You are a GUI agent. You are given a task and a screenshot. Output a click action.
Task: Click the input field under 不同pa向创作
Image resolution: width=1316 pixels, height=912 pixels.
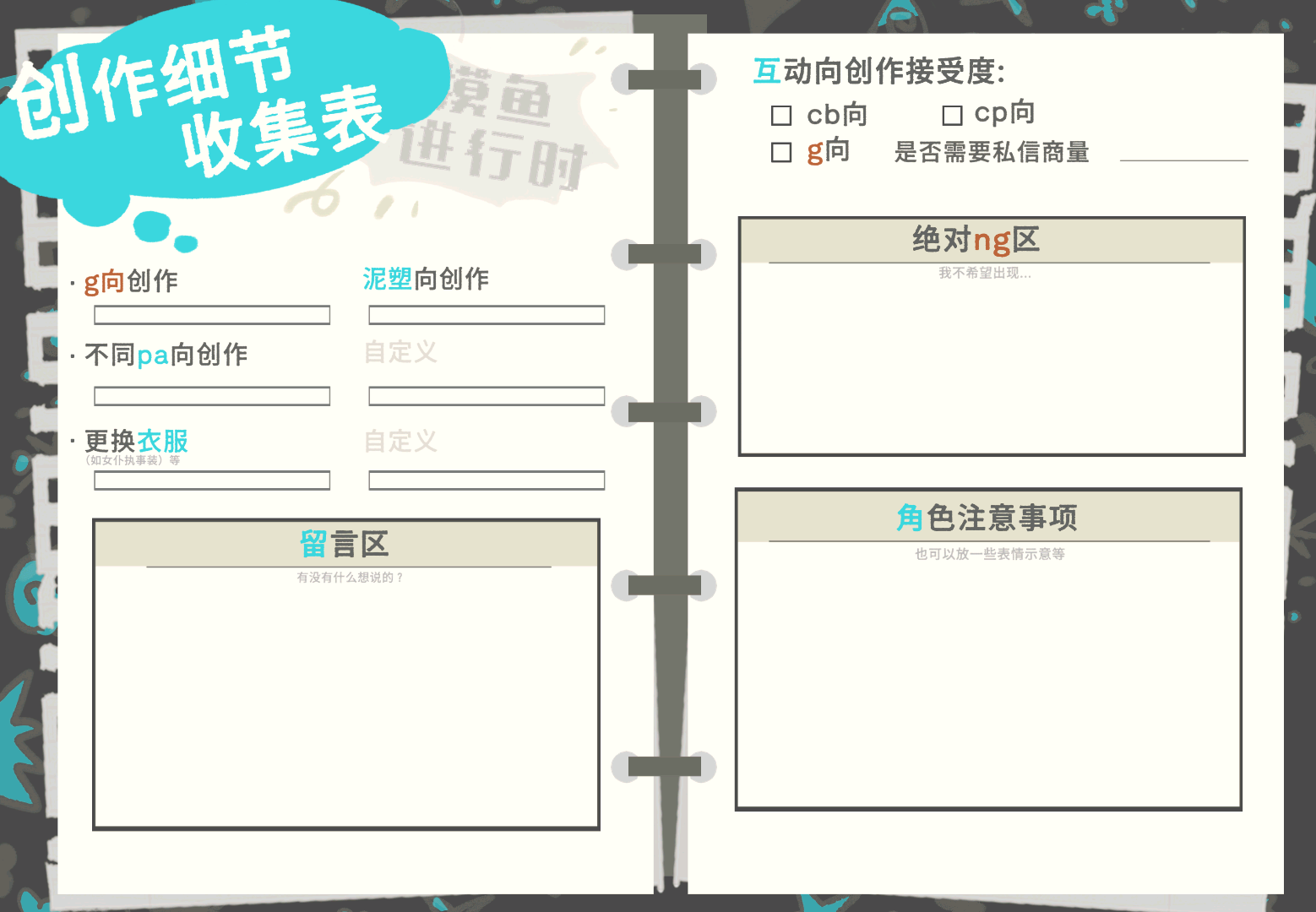click(x=212, y=396)
